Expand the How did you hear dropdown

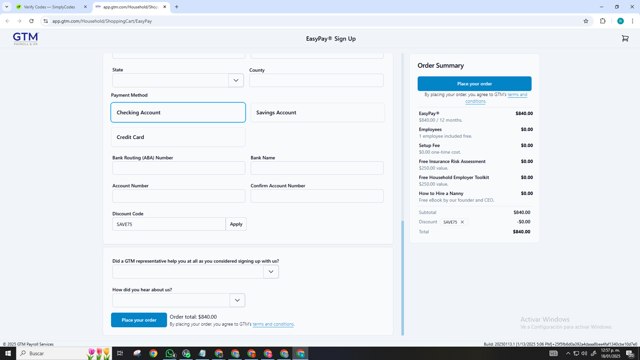click(x=237, y=300)
